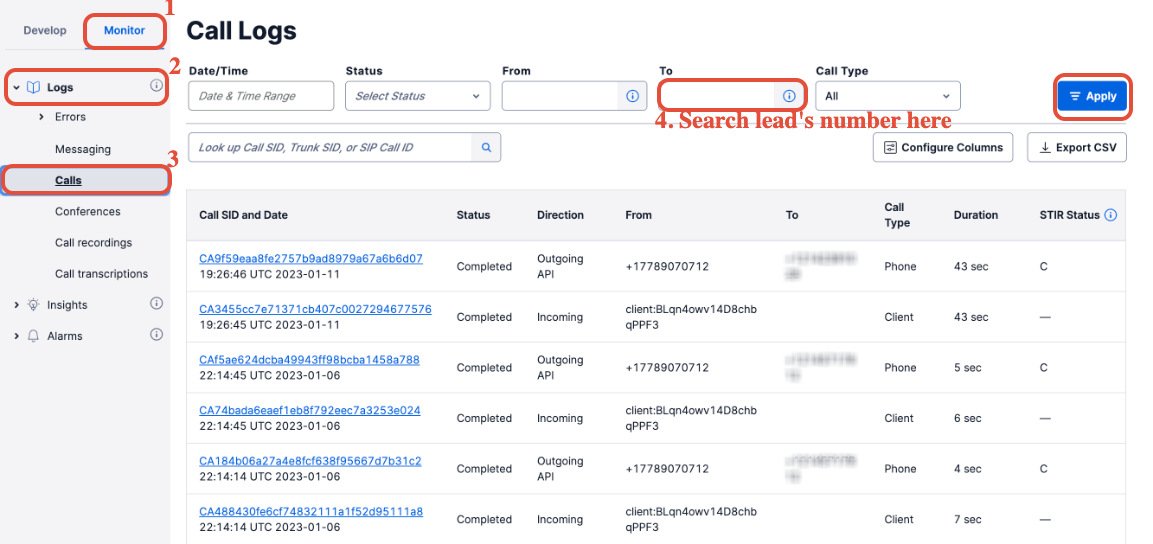Click the info icon in From field
1153x544 pixels.
(632, 96)
